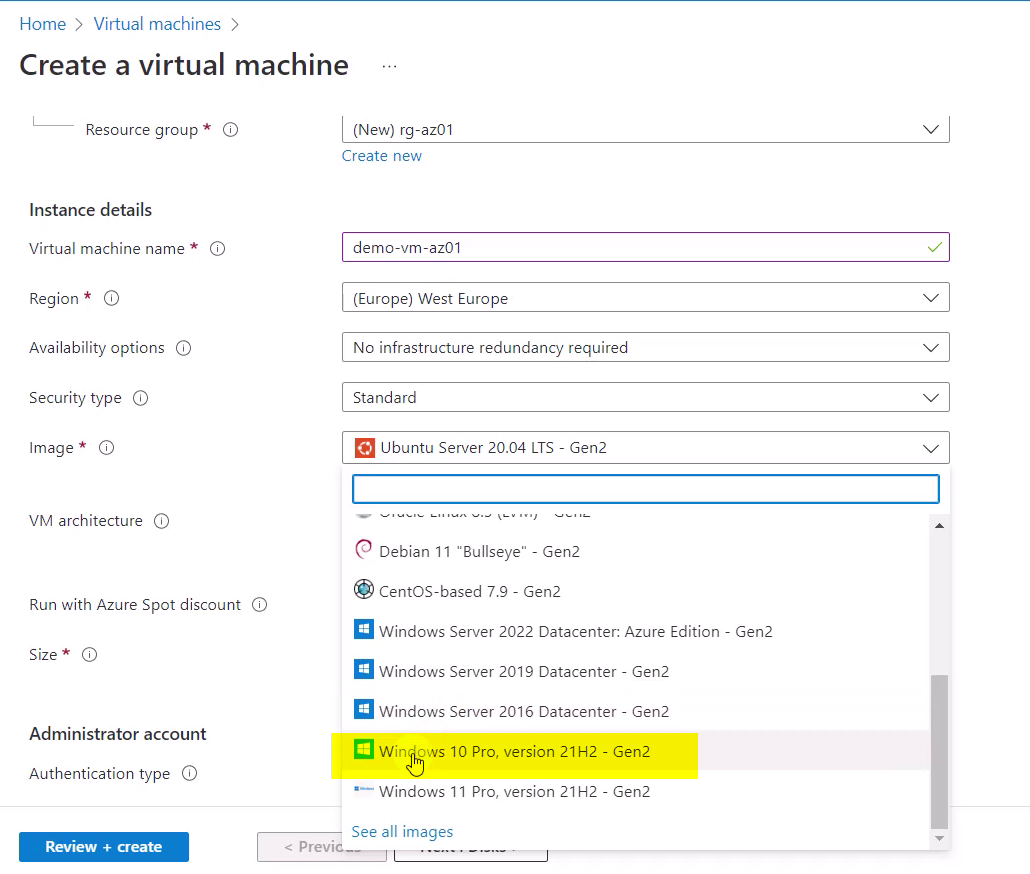Select Debian 11 "Bullseye" - Gen2 image

[x=636, y=552]
